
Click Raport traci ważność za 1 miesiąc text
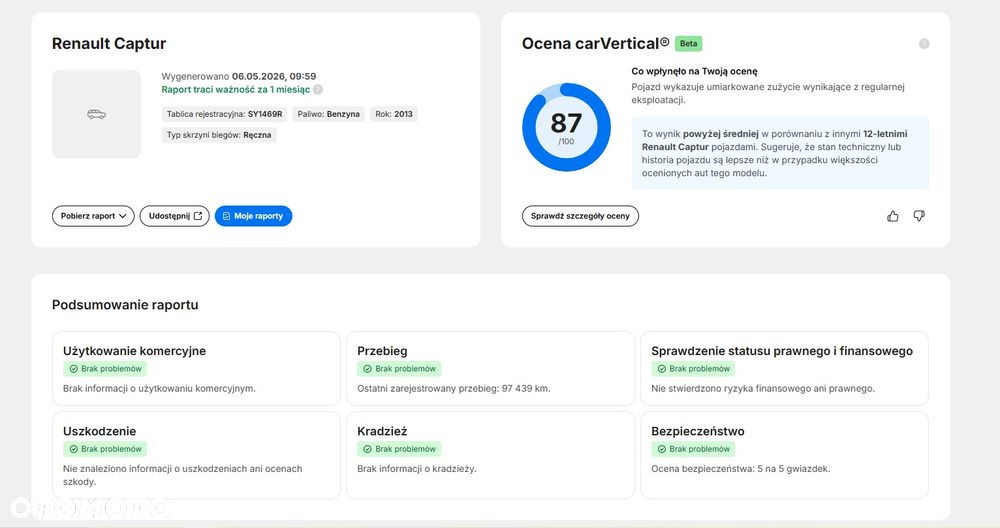pos(236,90)
